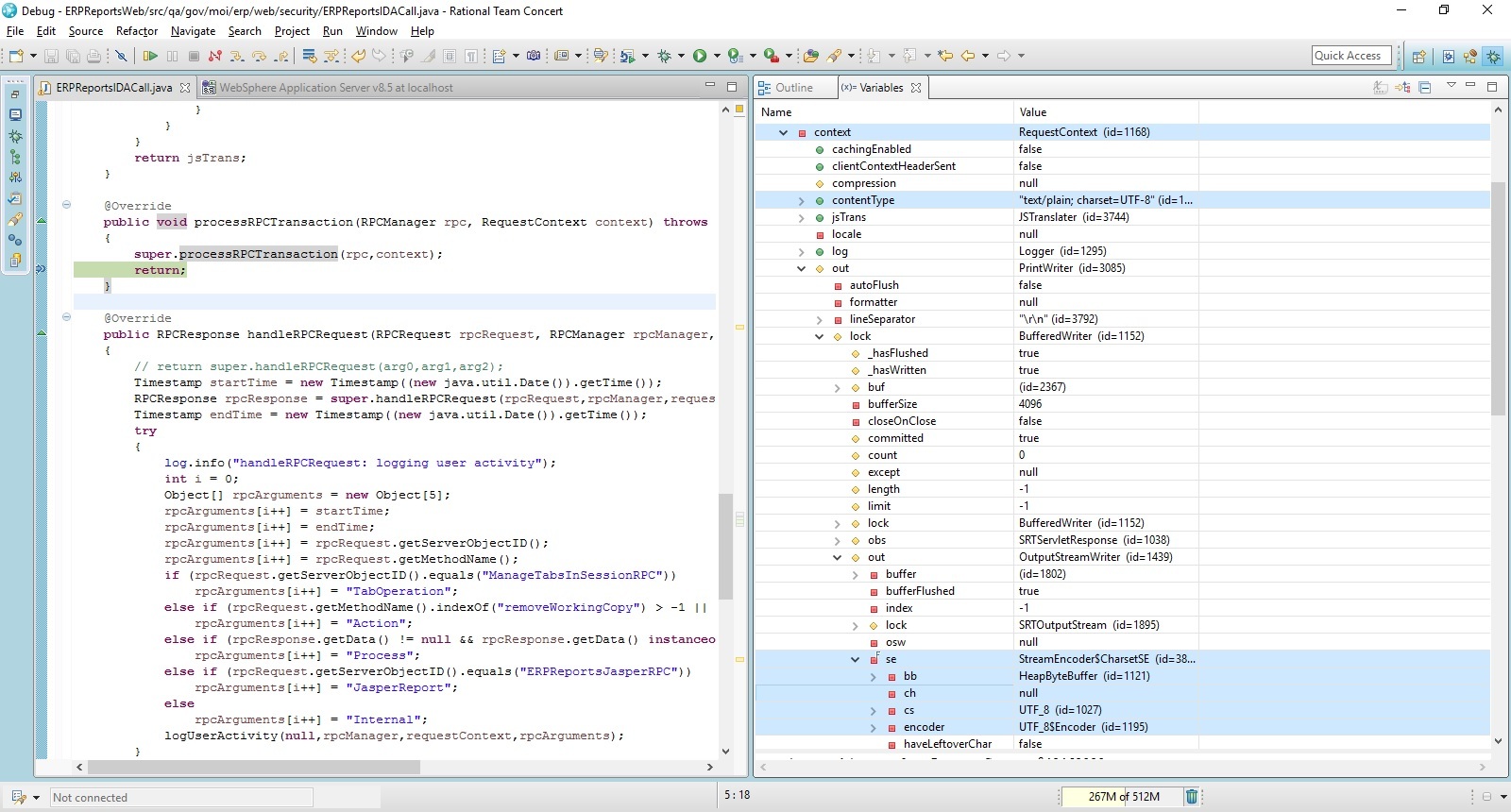Run garbage collector with trash icon
This screenshot has height=812, width=1511.
(x=1192, y=797)
